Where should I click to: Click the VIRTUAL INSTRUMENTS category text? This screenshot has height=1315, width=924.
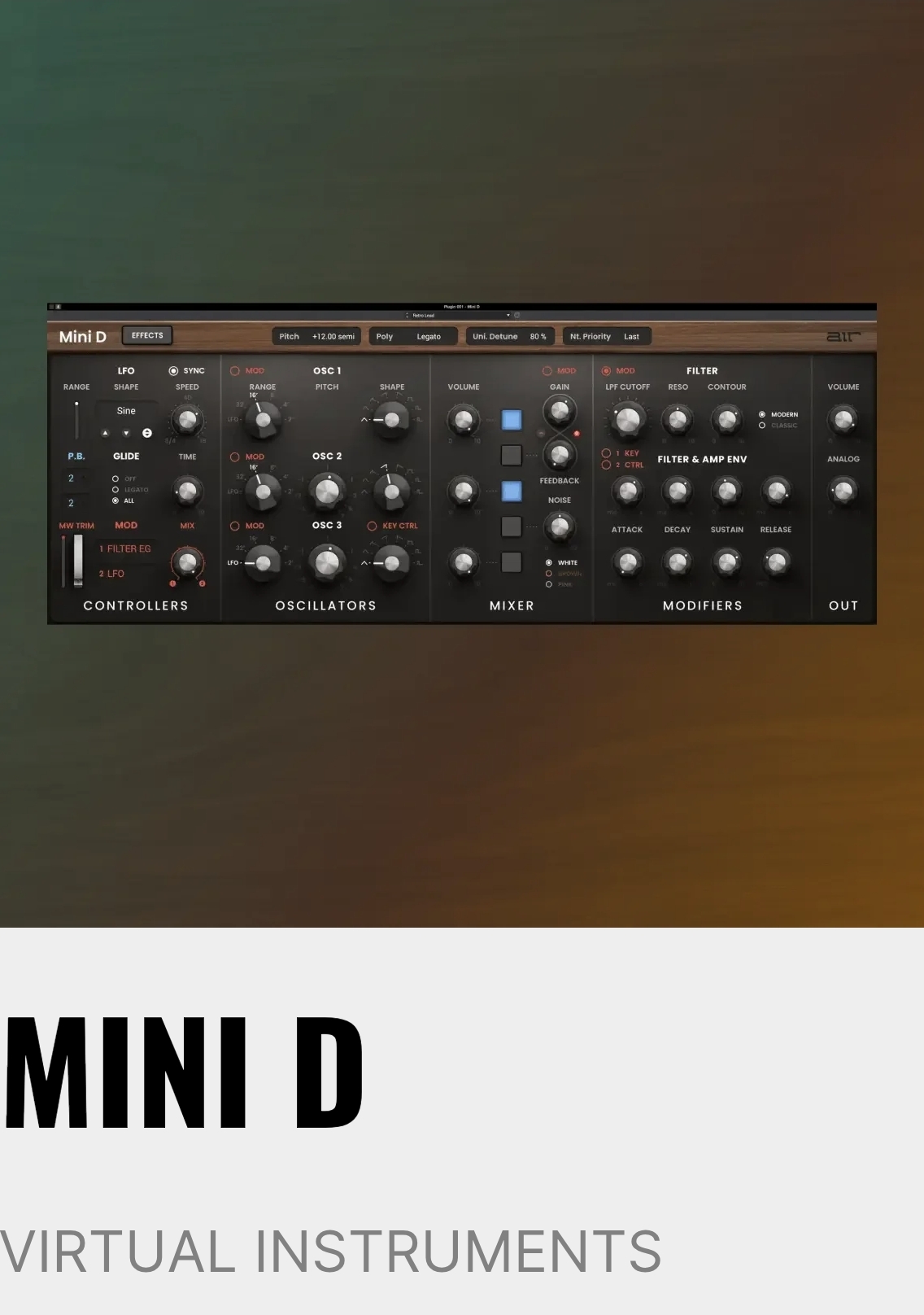coord(330,1252)
